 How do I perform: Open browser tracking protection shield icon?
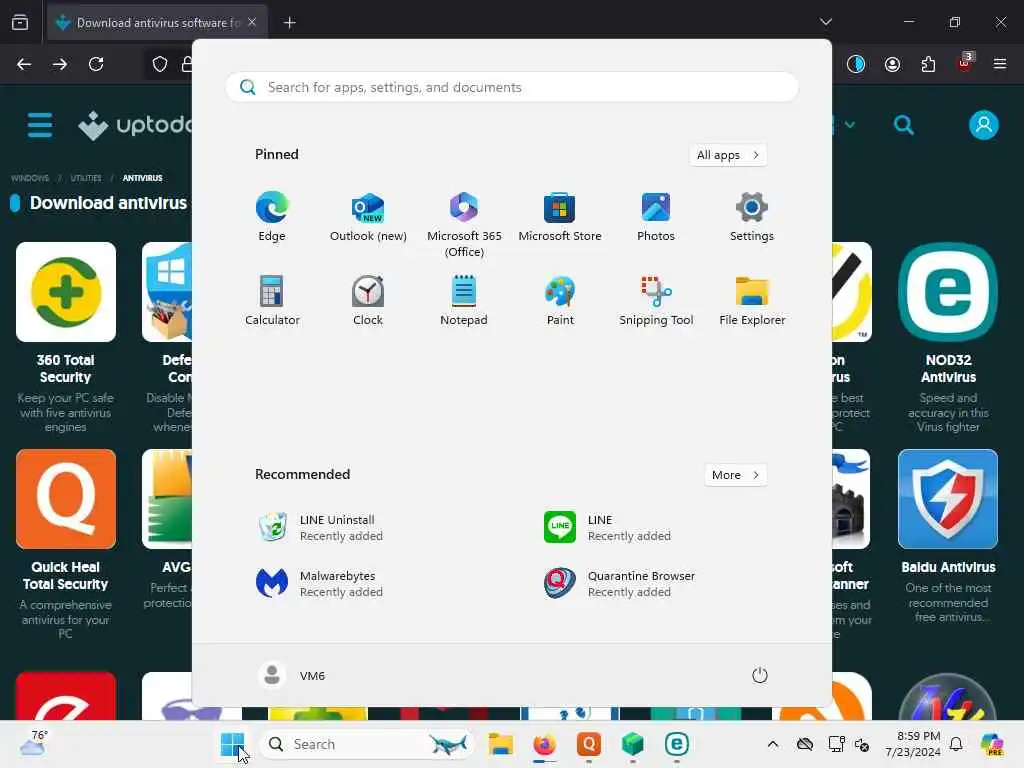tap(159, 64)
